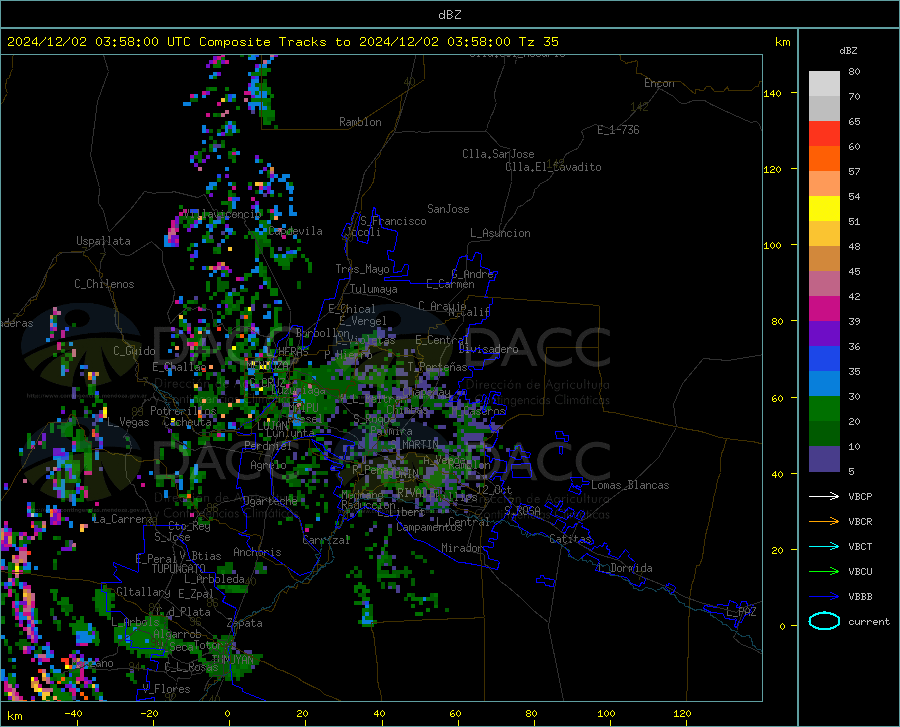
Task: Click the 'Tulumaya' place label
Action: point(373,289)
